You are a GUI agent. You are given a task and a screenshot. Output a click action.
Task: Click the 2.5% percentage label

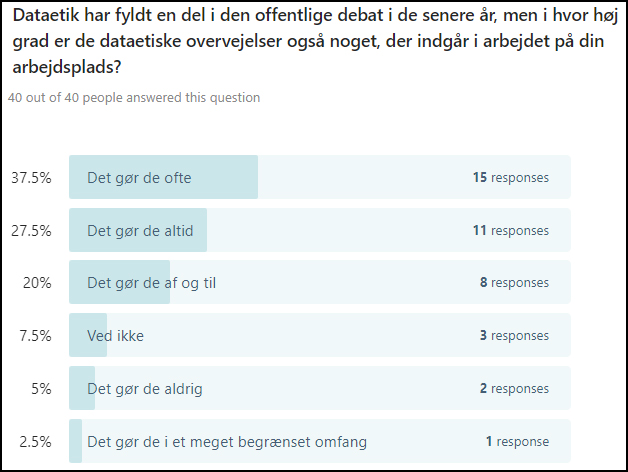[35, 442]
